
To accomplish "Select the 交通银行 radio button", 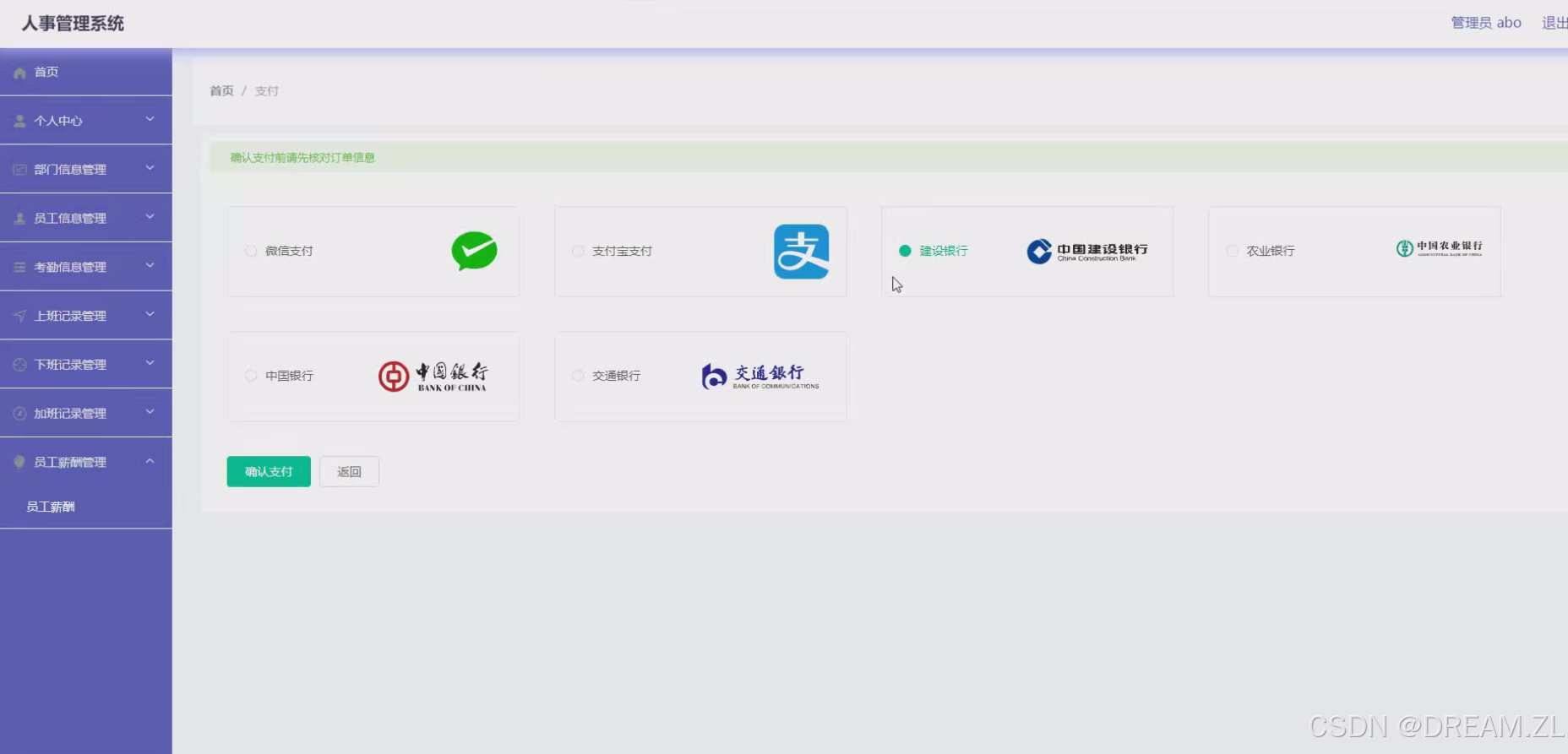I will [x=578, y=376].
